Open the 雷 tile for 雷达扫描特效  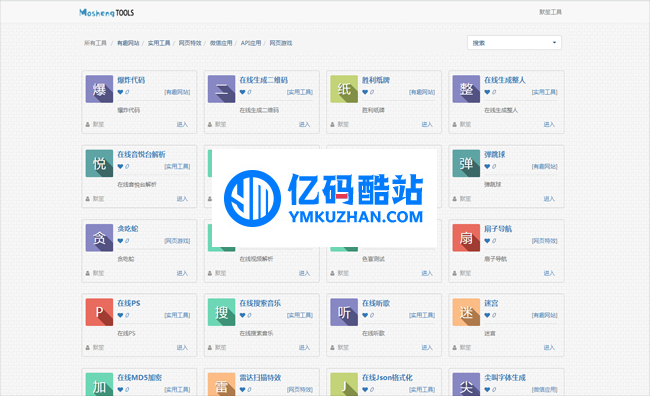point(221,384)
